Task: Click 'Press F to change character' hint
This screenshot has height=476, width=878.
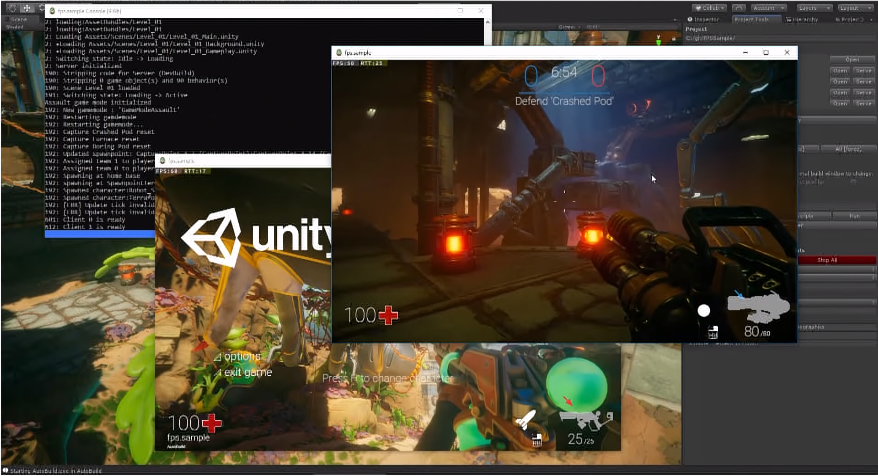Action: point(386,379)
